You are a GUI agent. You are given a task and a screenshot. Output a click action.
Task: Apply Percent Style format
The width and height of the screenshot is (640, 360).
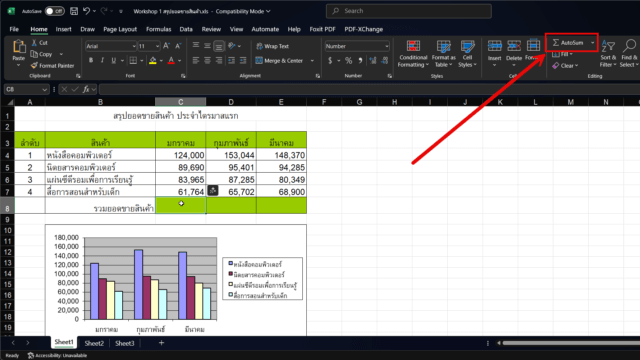tap(349, 60)
